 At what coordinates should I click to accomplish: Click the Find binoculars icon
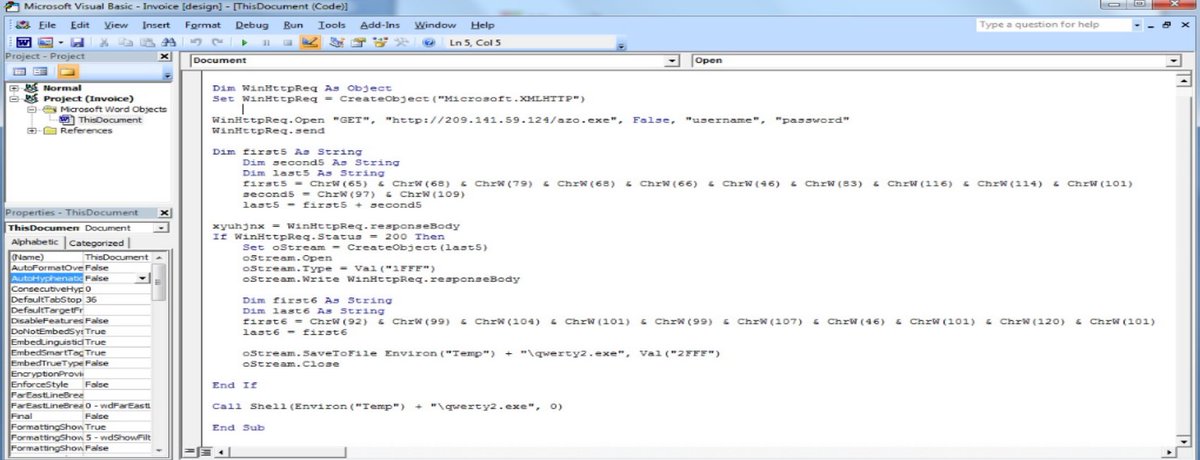(168, 43)
